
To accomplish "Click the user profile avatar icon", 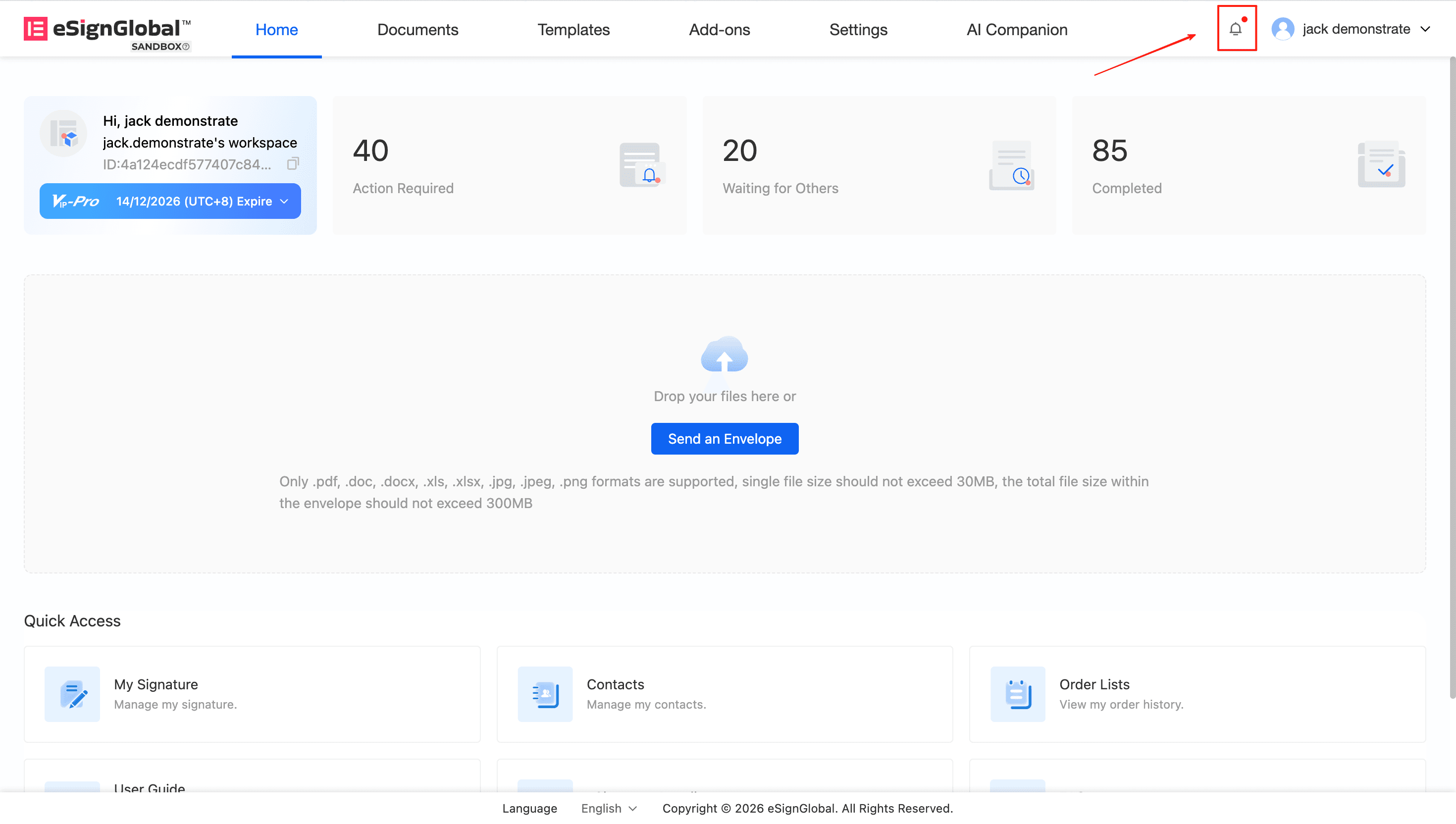I will pos(1282,29).
